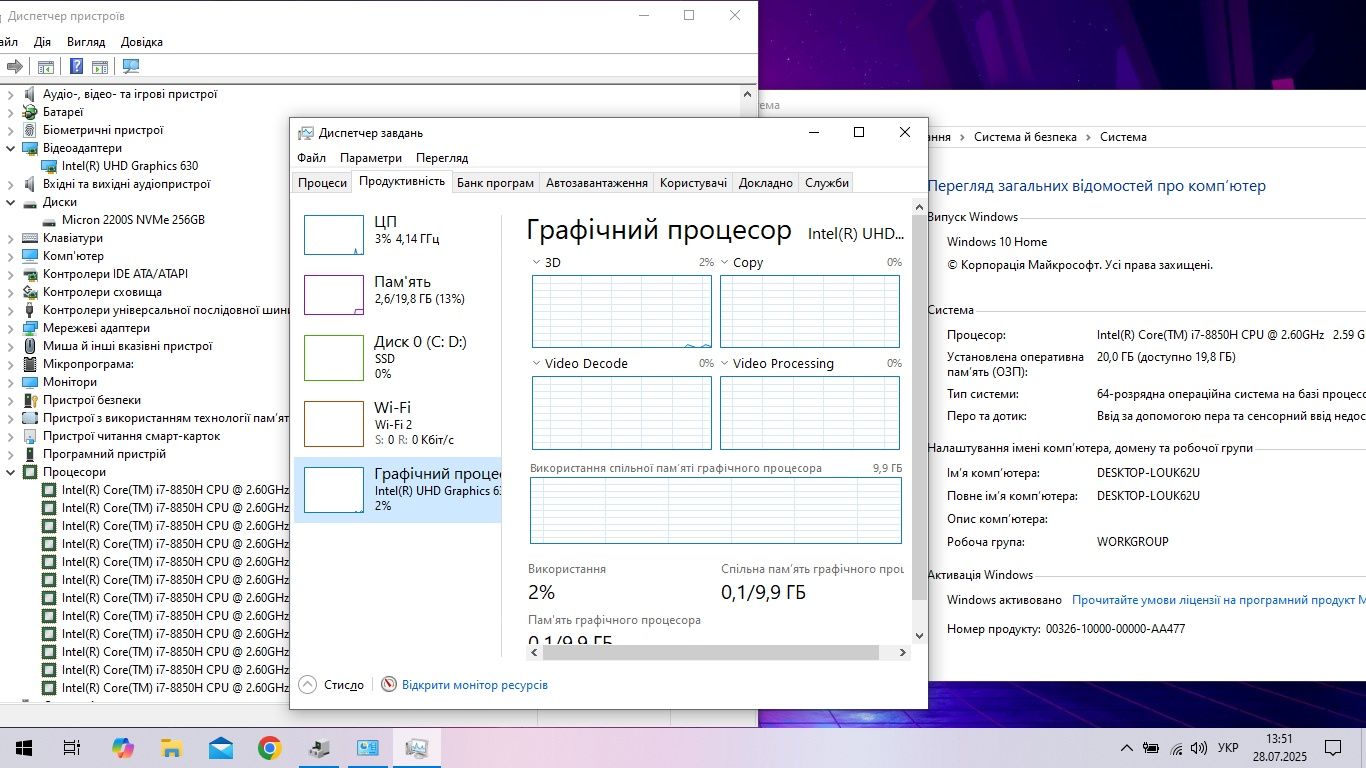Image resolution: width=1366 pixels, height=768 pixels.
Task: Expand the Контролери сховища tree node
Action: pyautogui.click(x=10, y=292)
